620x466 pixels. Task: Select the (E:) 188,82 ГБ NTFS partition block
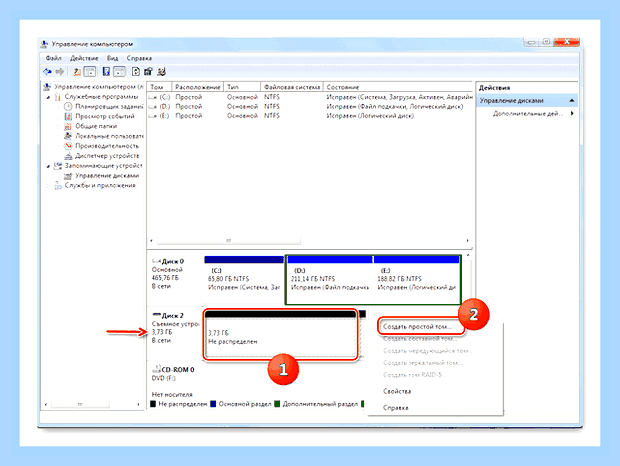pos(416,279)
